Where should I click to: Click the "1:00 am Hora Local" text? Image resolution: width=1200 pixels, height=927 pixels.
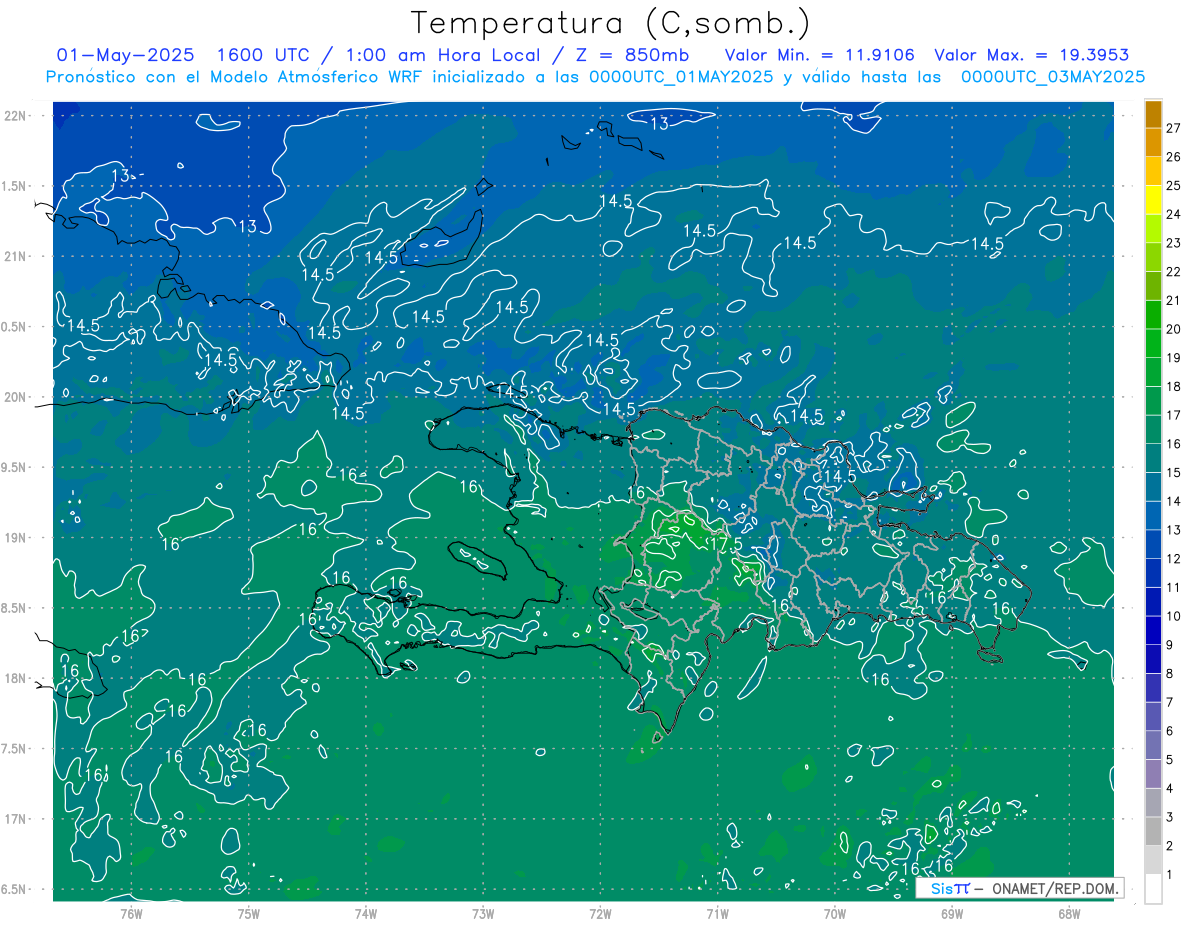(442, 55)
